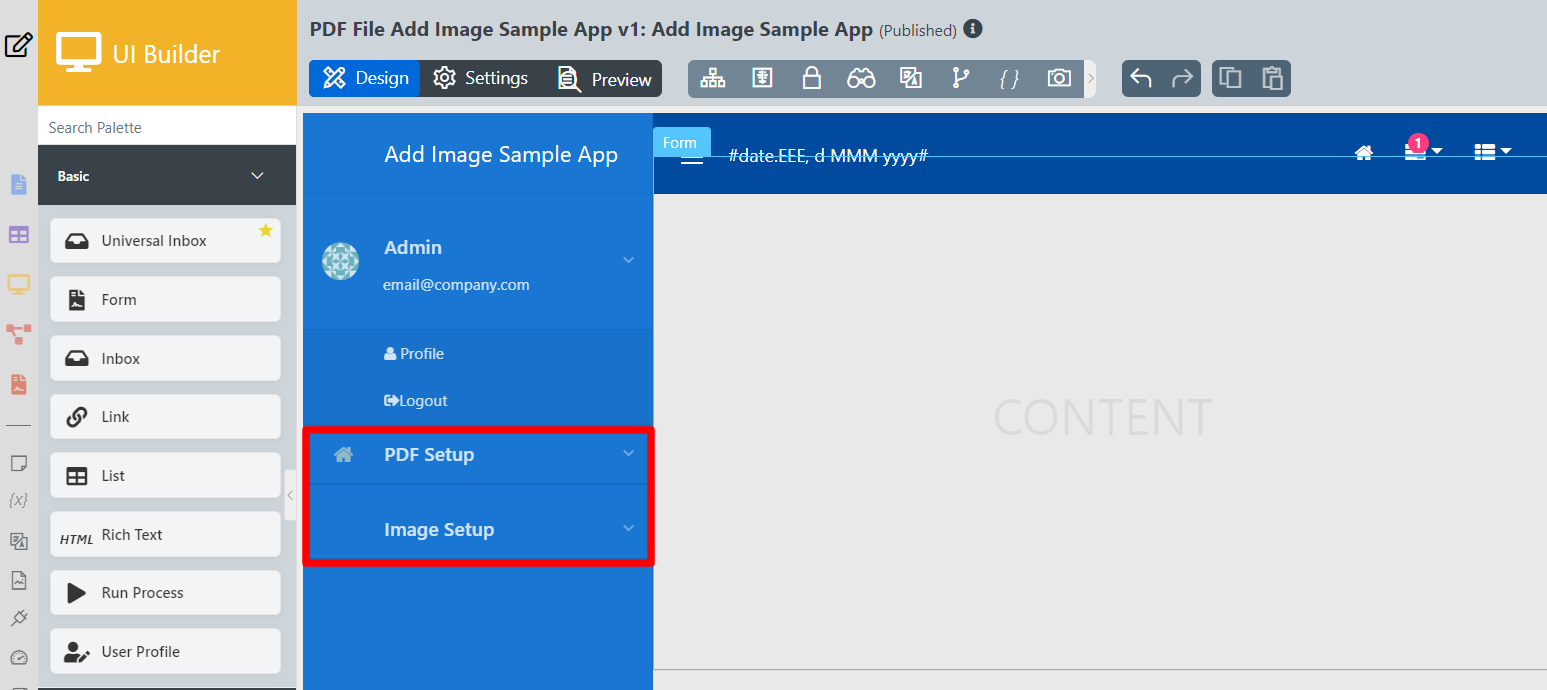Click the sitemap tree icon in toolbar

(x=713, y=79)
